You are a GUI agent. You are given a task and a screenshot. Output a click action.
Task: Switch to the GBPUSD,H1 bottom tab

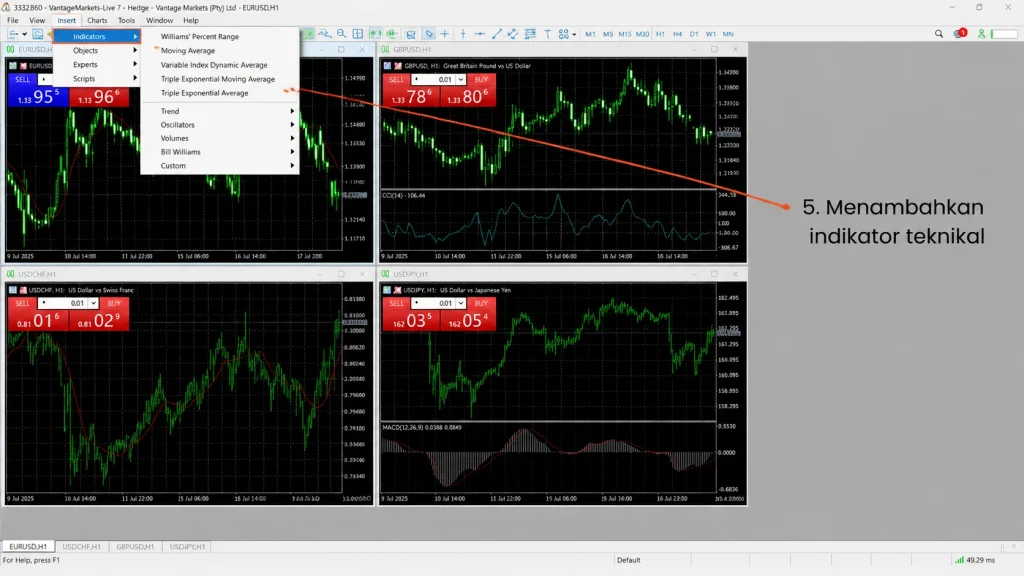(x=135, y=547)
